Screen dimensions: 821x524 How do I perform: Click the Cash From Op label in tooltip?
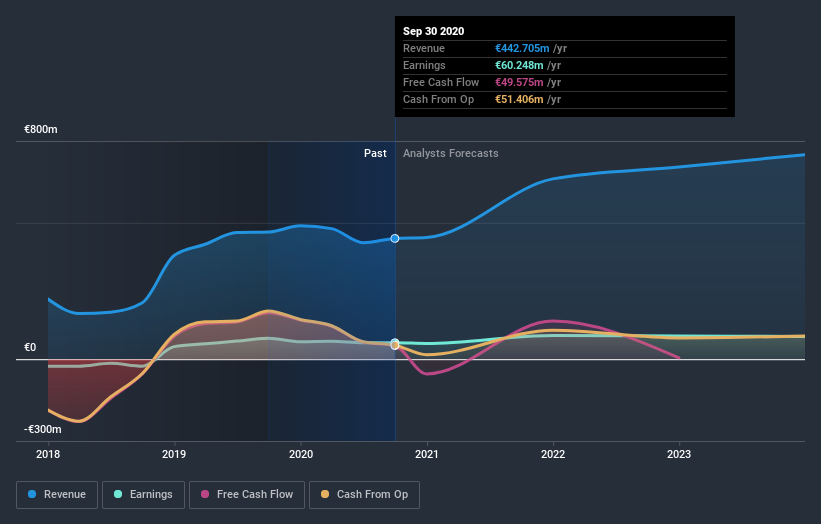pyautogui.click(x=438, y=99)
